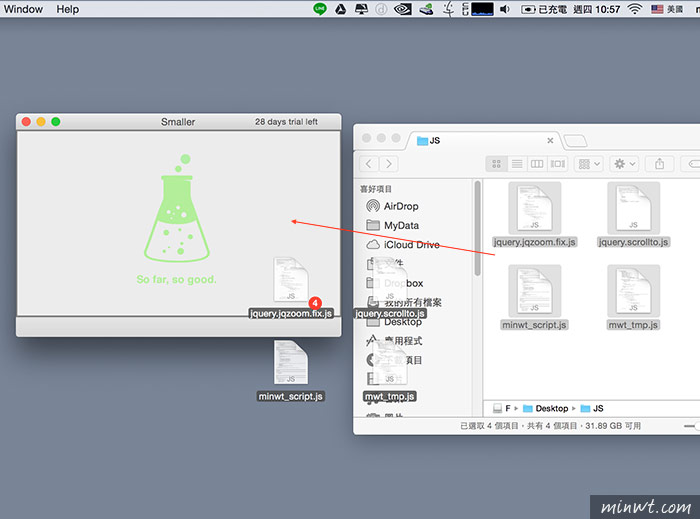This screenshot has height=519, width=700.
Task: Add a new Finder tab
Action: pos(575,141)
